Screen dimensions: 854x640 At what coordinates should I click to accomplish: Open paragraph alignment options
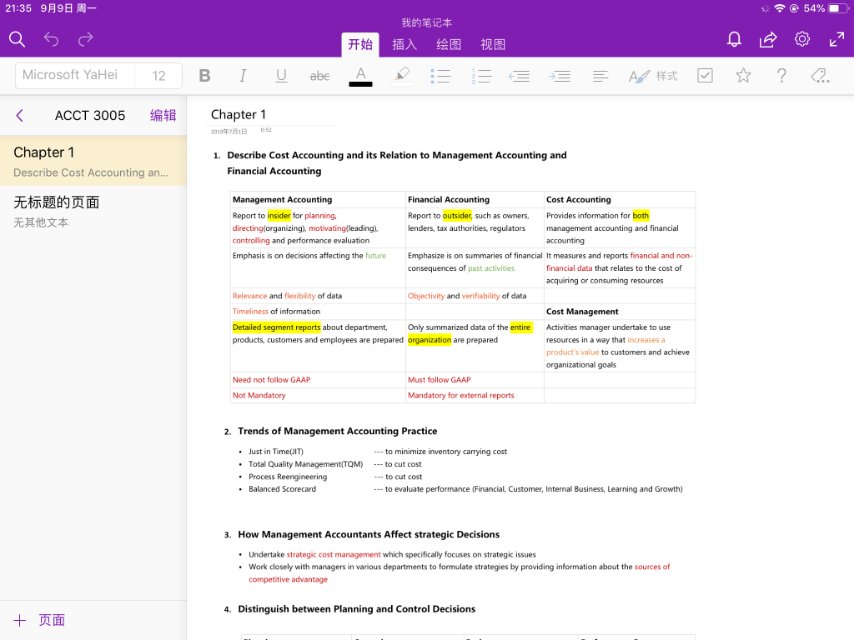point(600,76)
